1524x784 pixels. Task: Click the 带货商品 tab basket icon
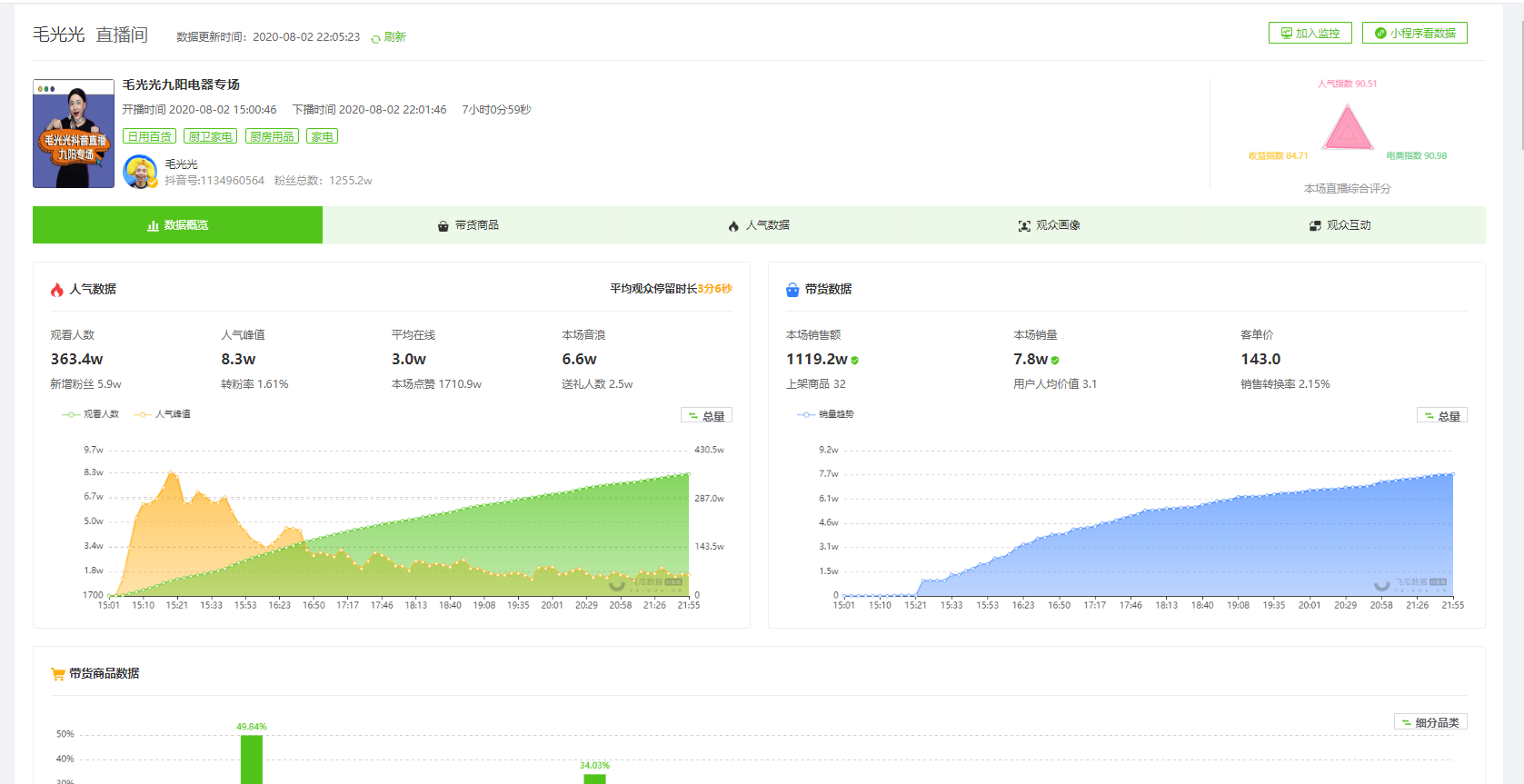pyautogui.click(x=443, y=226)
